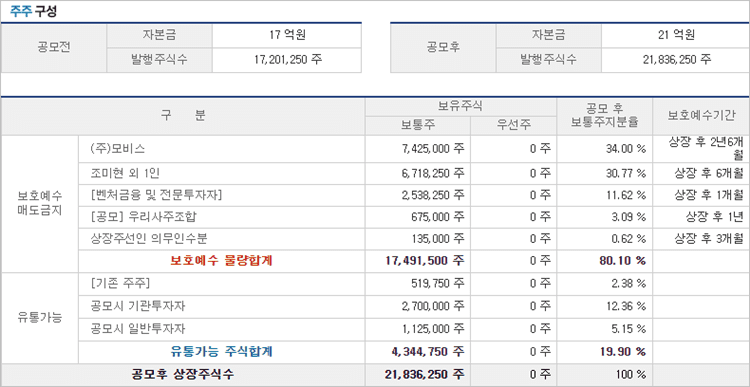Select the 보호예수 매도금지 group cell
Viewport: 750px width, 387px height.
40,204
